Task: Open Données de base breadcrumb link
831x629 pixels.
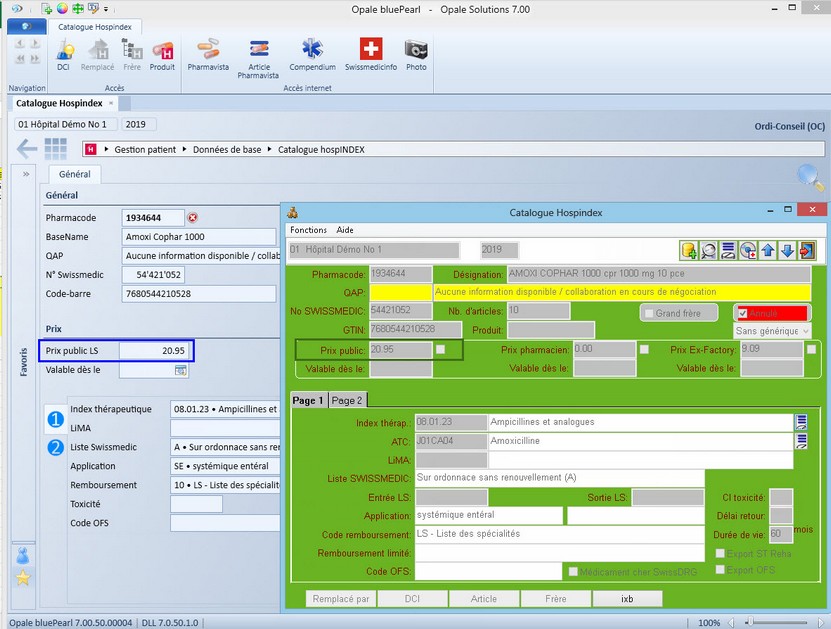Action: (227, 149)
